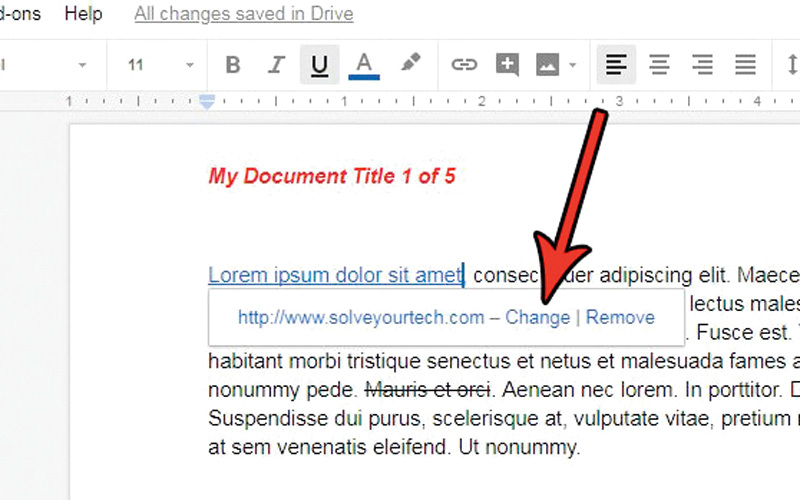Apply right align to text
800x500 pixels.
point(703,65)
